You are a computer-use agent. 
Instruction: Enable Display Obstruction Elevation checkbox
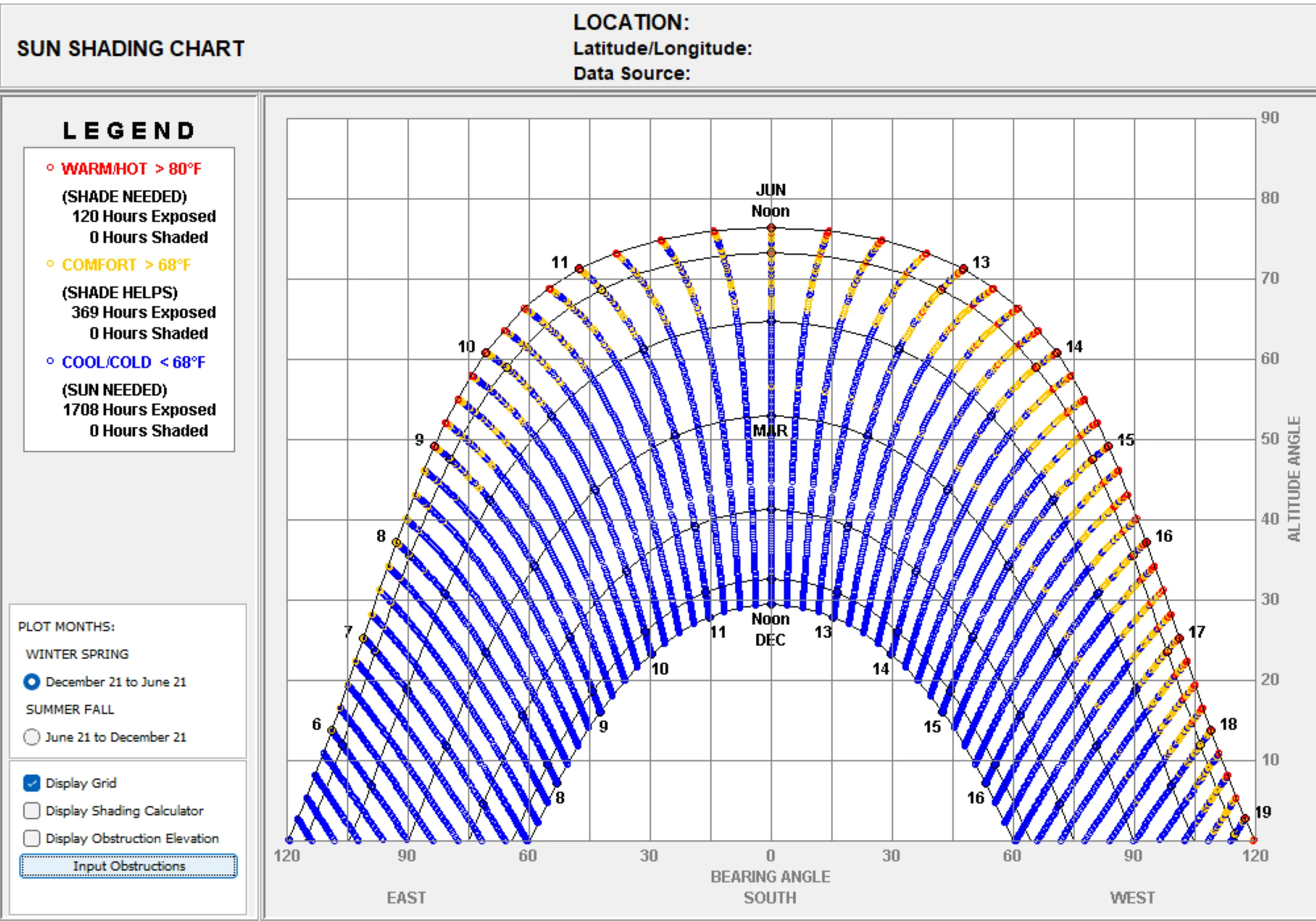[x=32, y=838]
